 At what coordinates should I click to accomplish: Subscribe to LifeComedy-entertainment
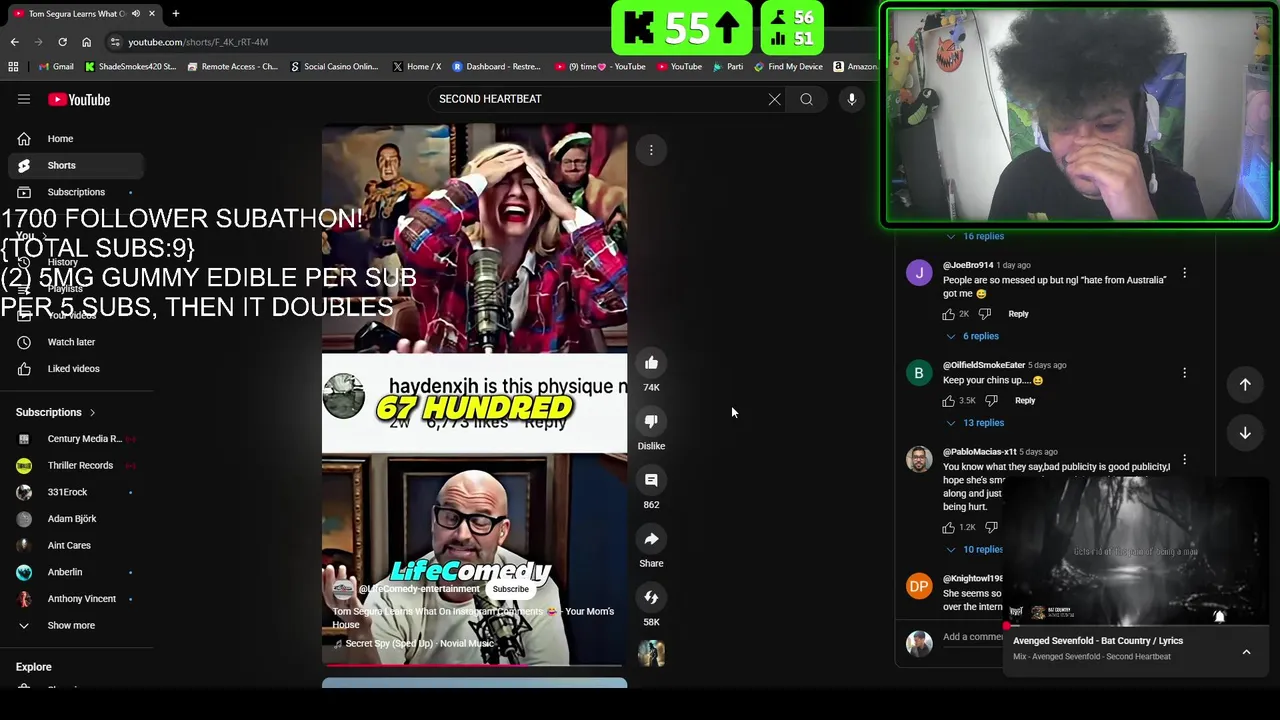coord(510,589)
